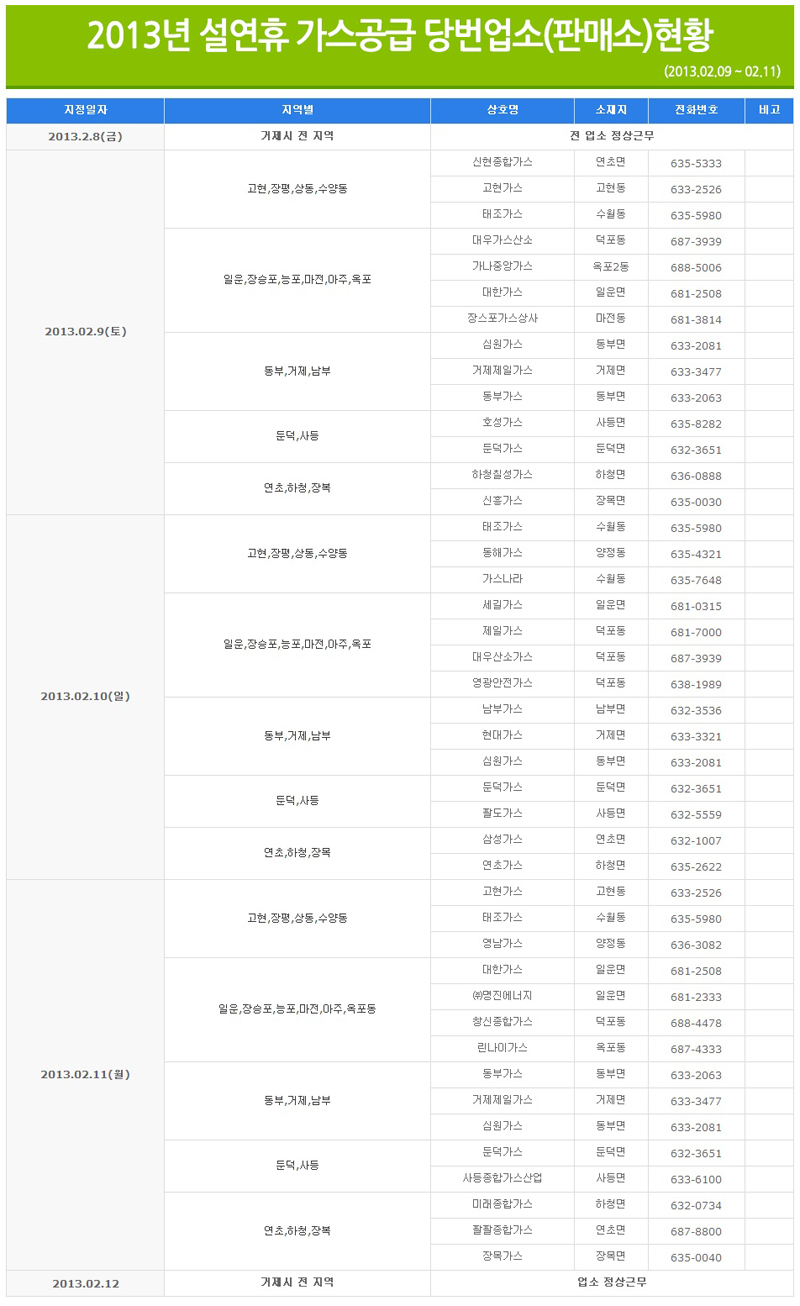The height and width of the screenshot is (1306, 800).
Task: Click the 신현종합가스 business name
Action: point(502,162)
